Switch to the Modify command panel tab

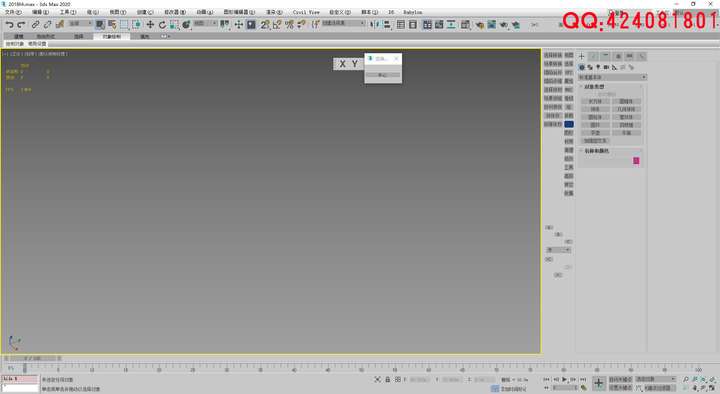594,56
